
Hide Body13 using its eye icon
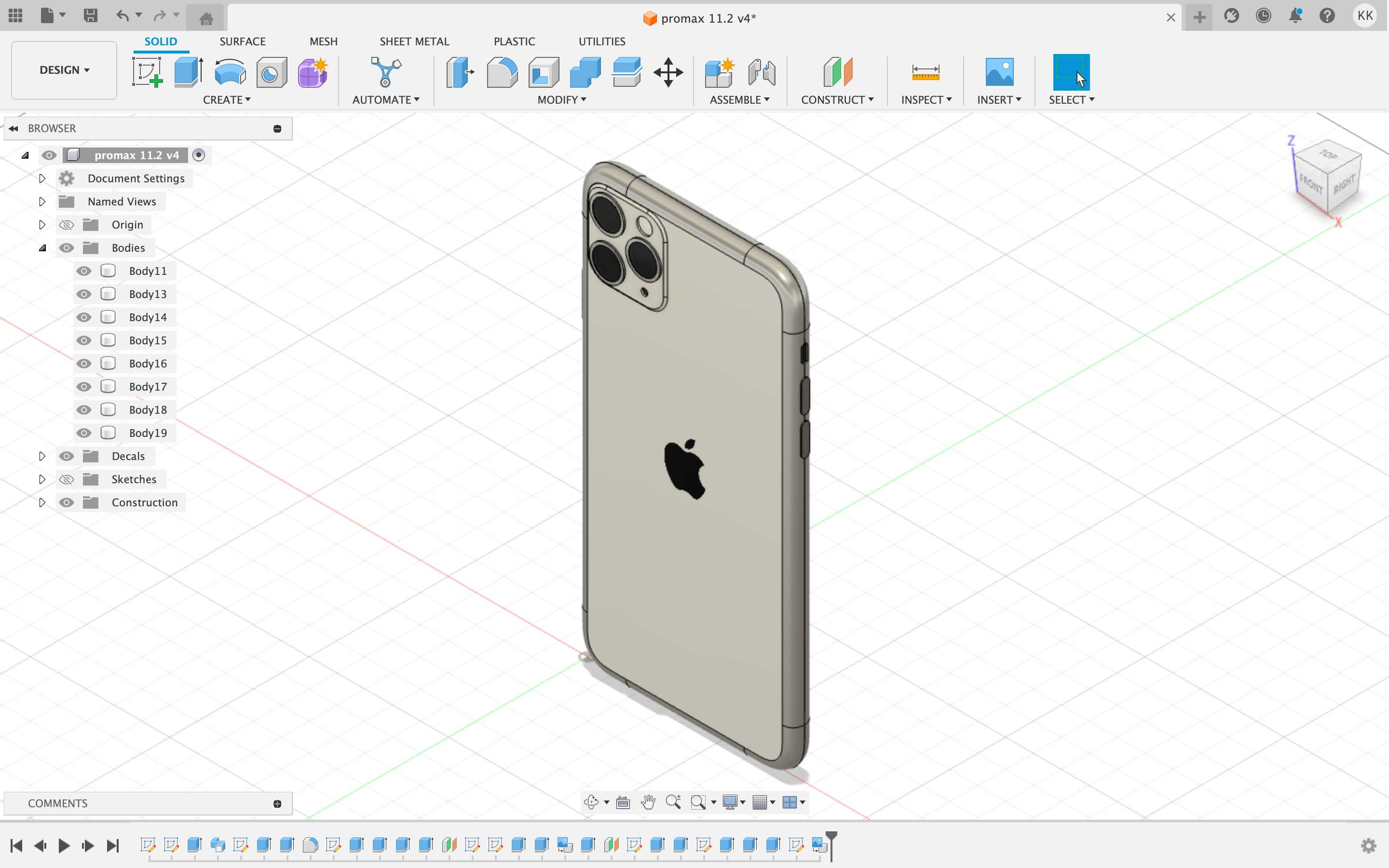[84, 294]
